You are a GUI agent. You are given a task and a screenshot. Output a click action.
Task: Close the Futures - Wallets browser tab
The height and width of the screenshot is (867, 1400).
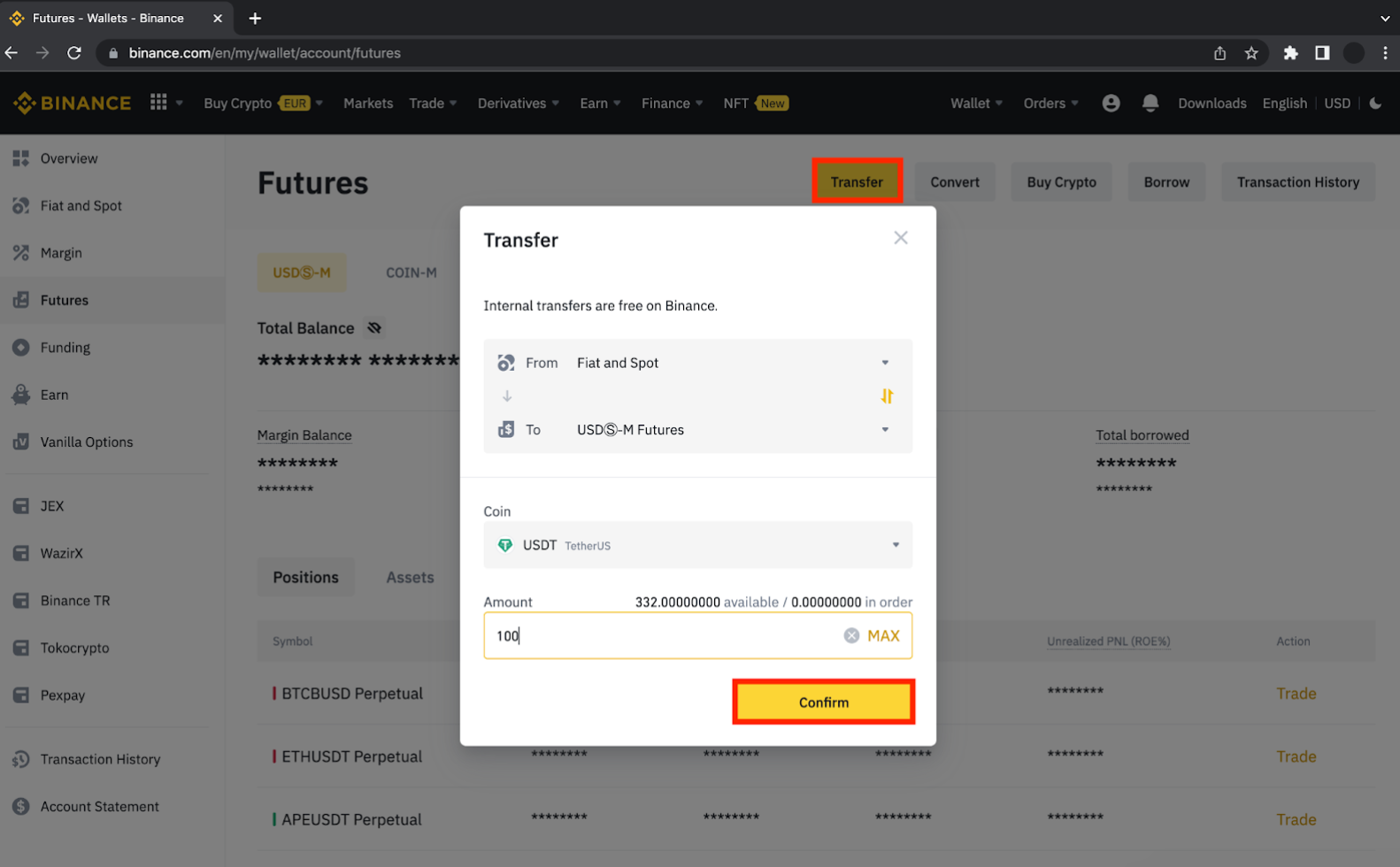(x=218, y=18)
